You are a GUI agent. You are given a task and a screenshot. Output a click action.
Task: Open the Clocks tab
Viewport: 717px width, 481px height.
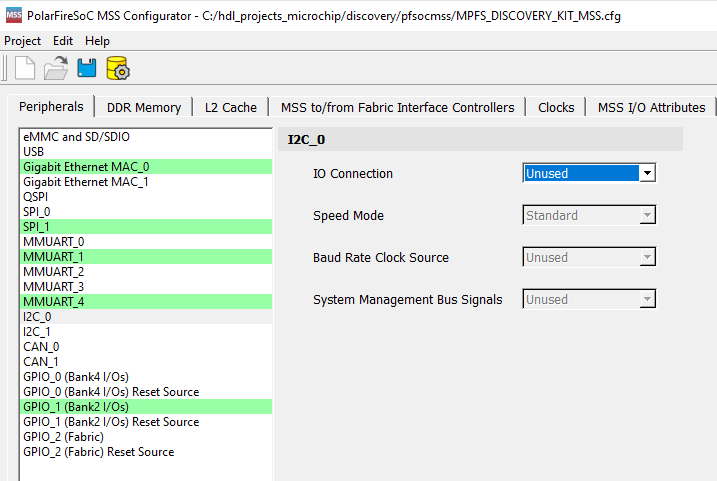(x=556, y=107)
